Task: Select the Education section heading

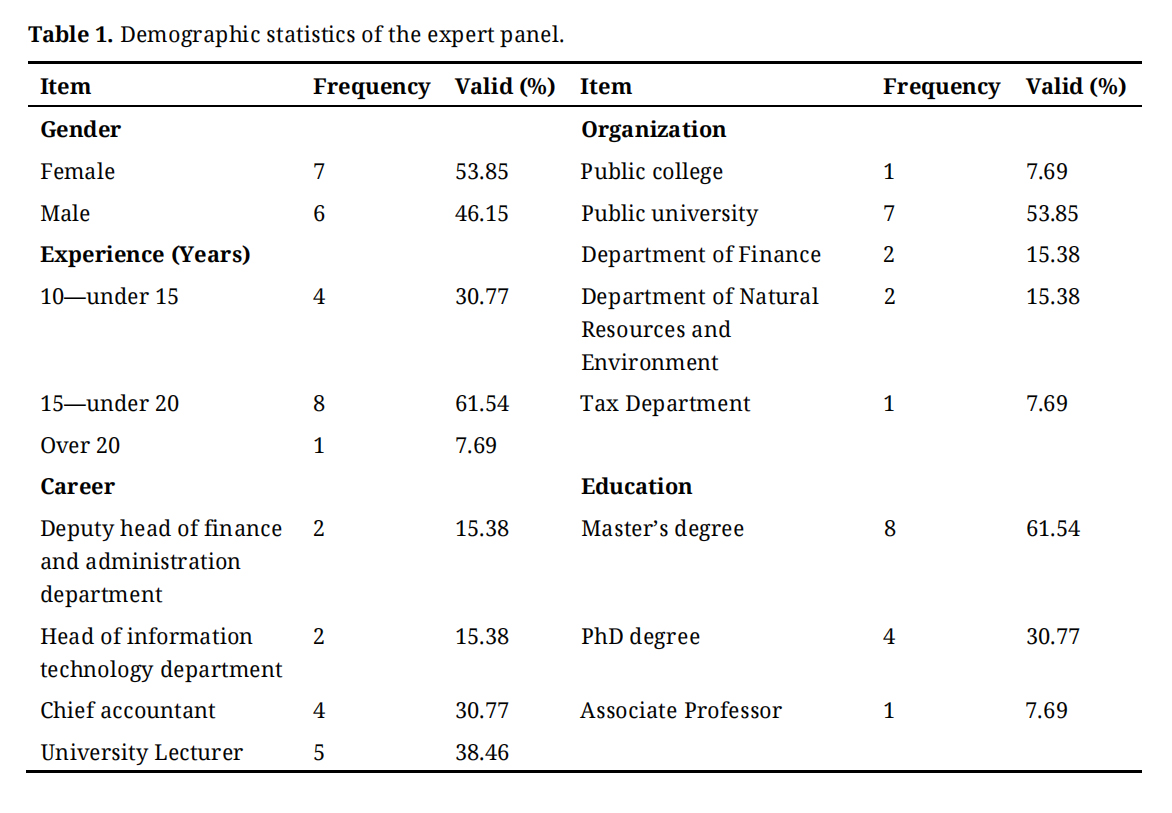Action: [636, 486]
